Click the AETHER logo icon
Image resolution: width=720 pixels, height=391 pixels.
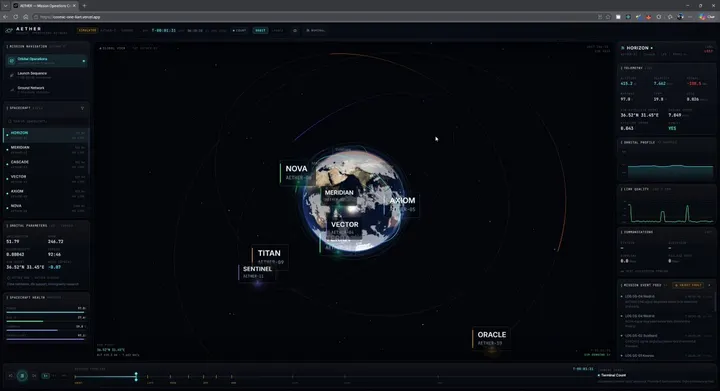point(9,31)
